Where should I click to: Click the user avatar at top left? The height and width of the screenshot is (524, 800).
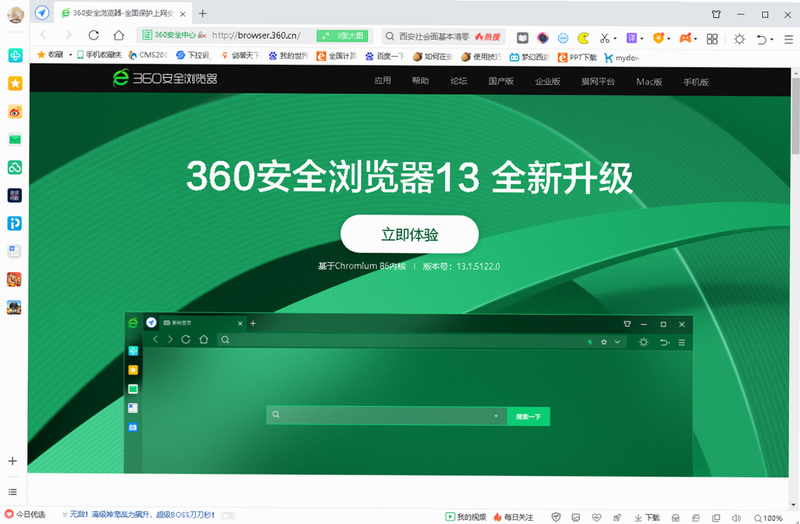15,14
